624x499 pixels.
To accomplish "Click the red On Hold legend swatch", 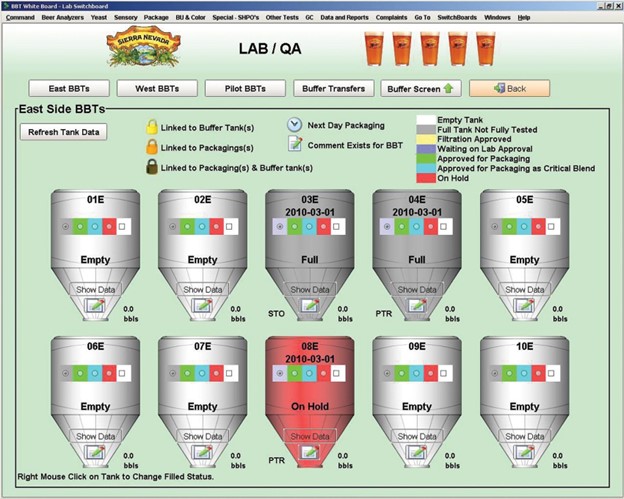I will pos(423,179).
